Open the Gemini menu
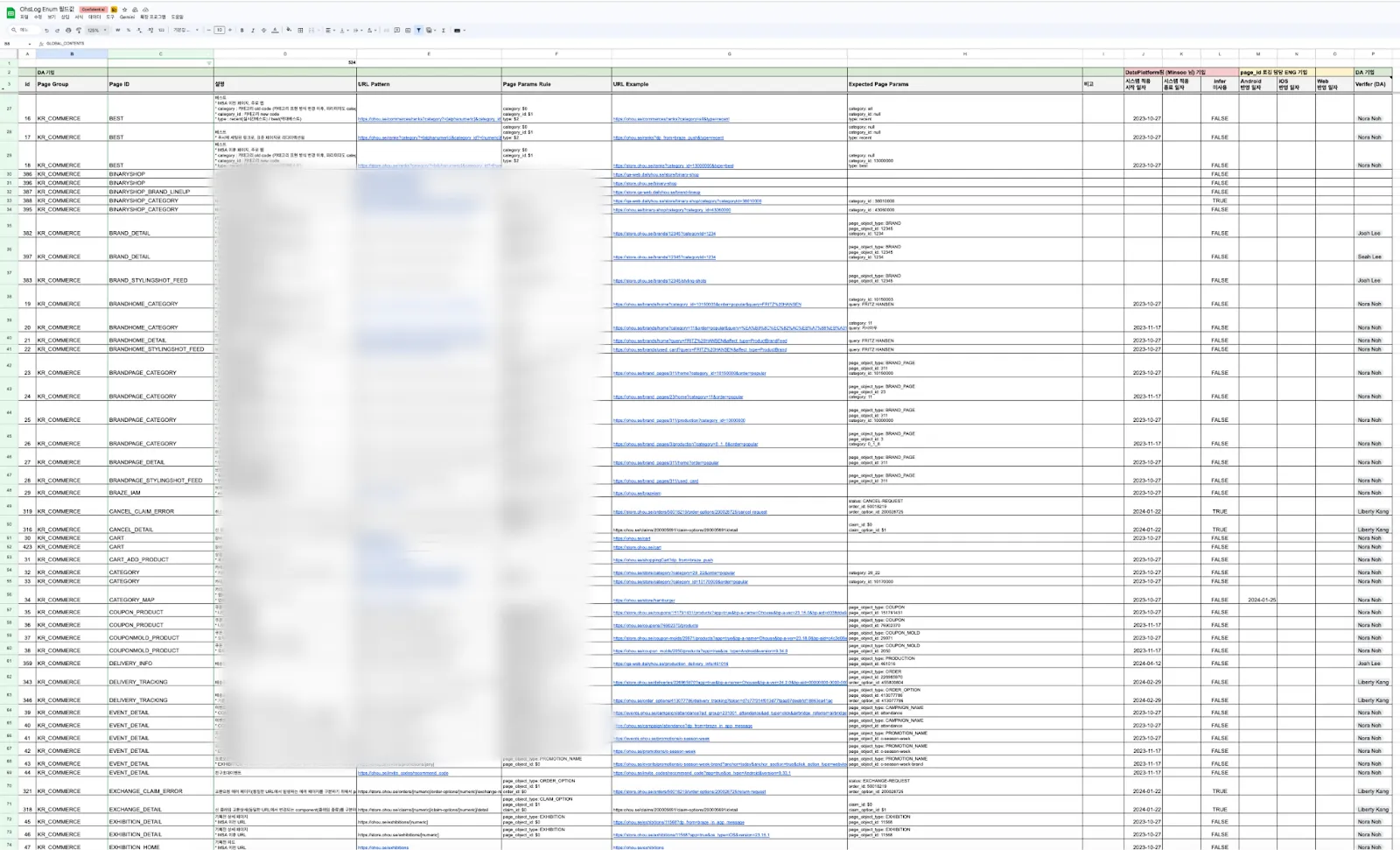 tap(127, 18)
